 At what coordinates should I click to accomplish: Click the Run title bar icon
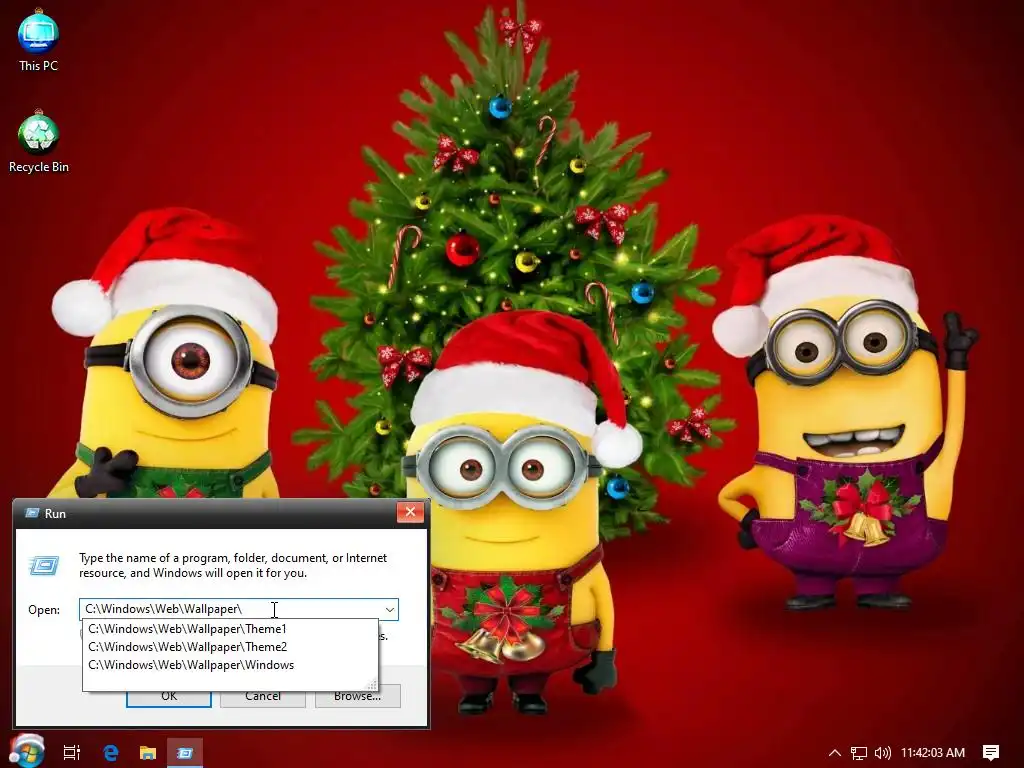click(x=31, y=513)
